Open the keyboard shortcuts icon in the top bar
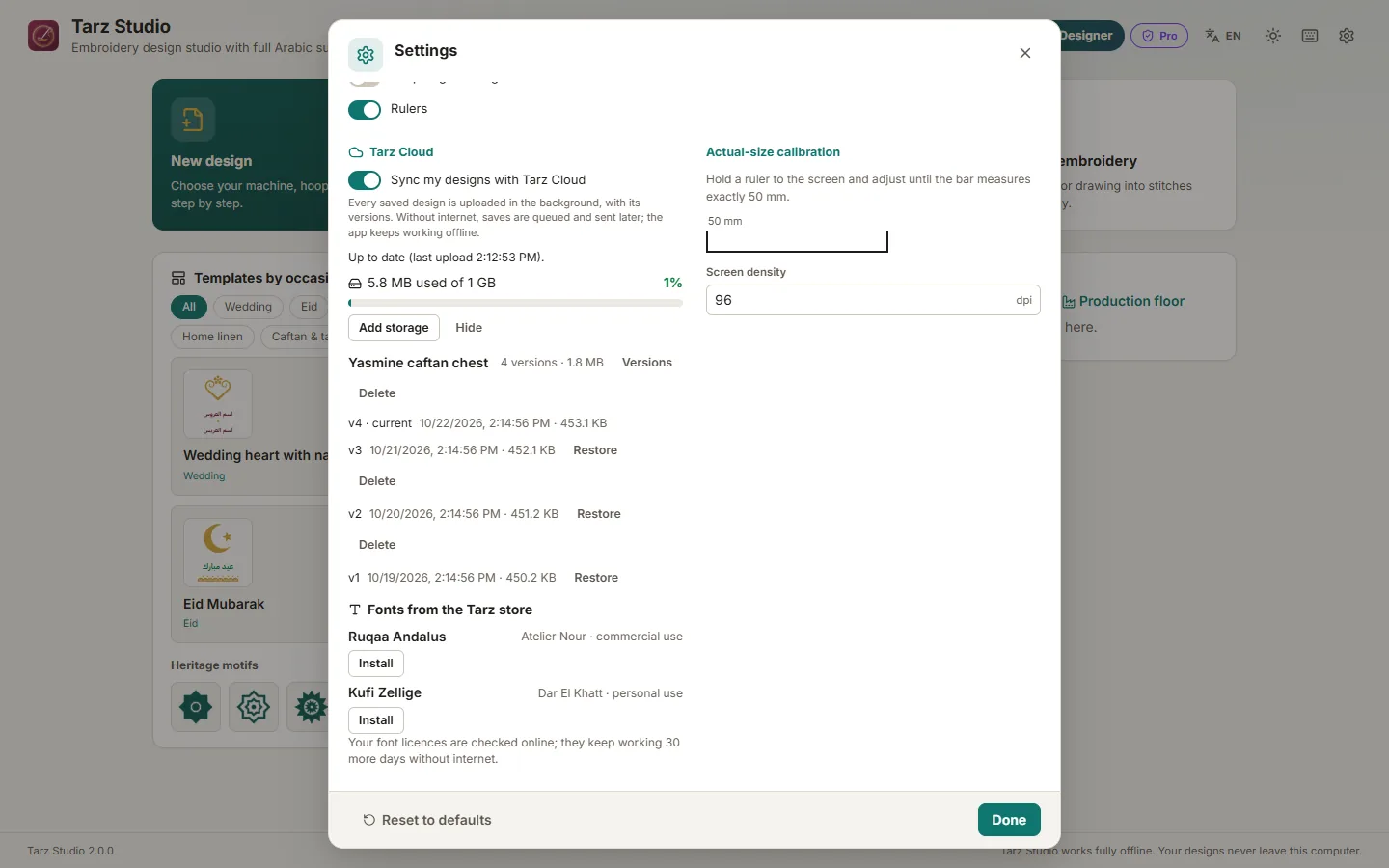Viewport: 1389px width, 868px height. pyautogui.click(x=1310, y=36)
